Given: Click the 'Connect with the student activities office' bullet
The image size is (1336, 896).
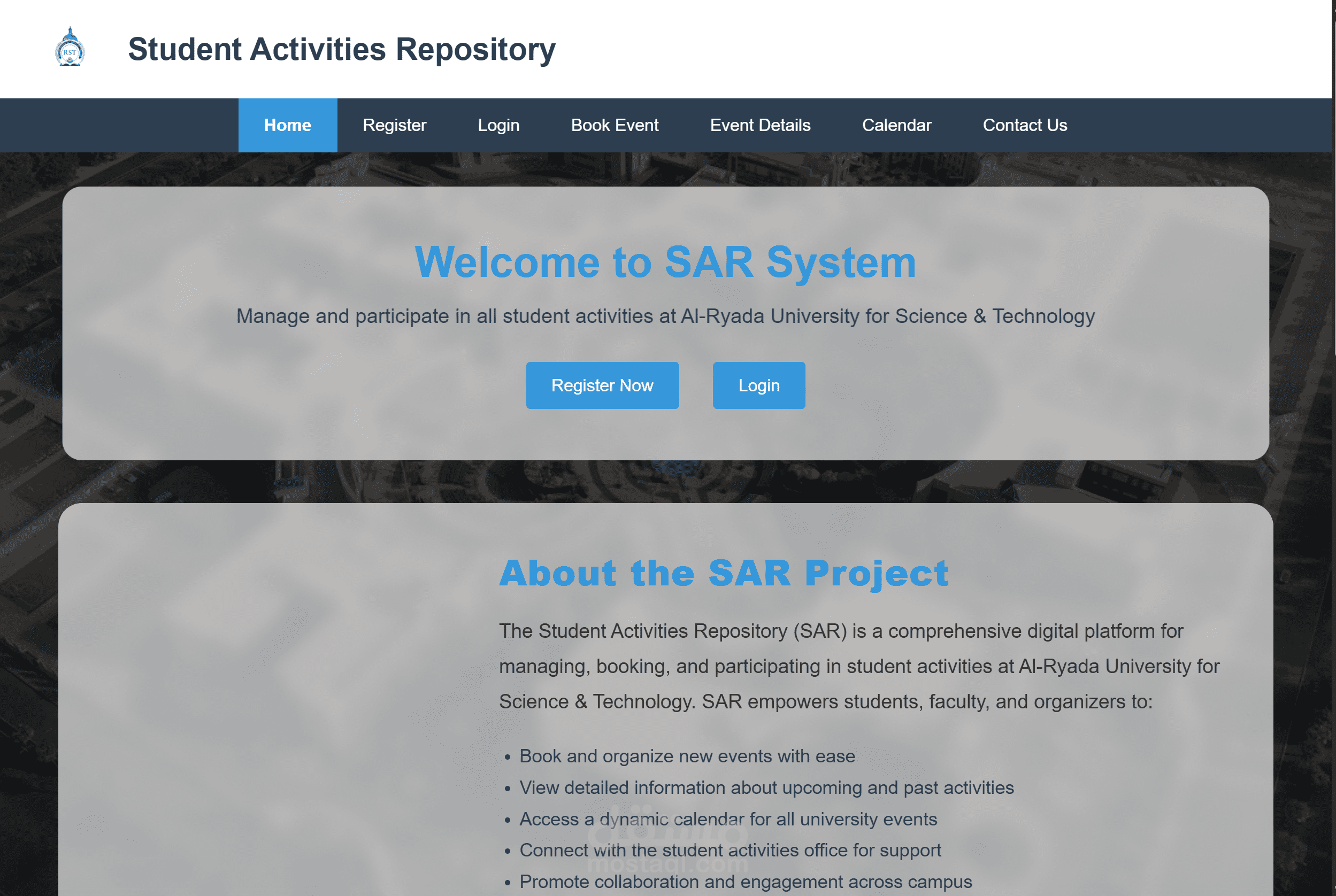Looking at the screenshot, I should 730,850.
